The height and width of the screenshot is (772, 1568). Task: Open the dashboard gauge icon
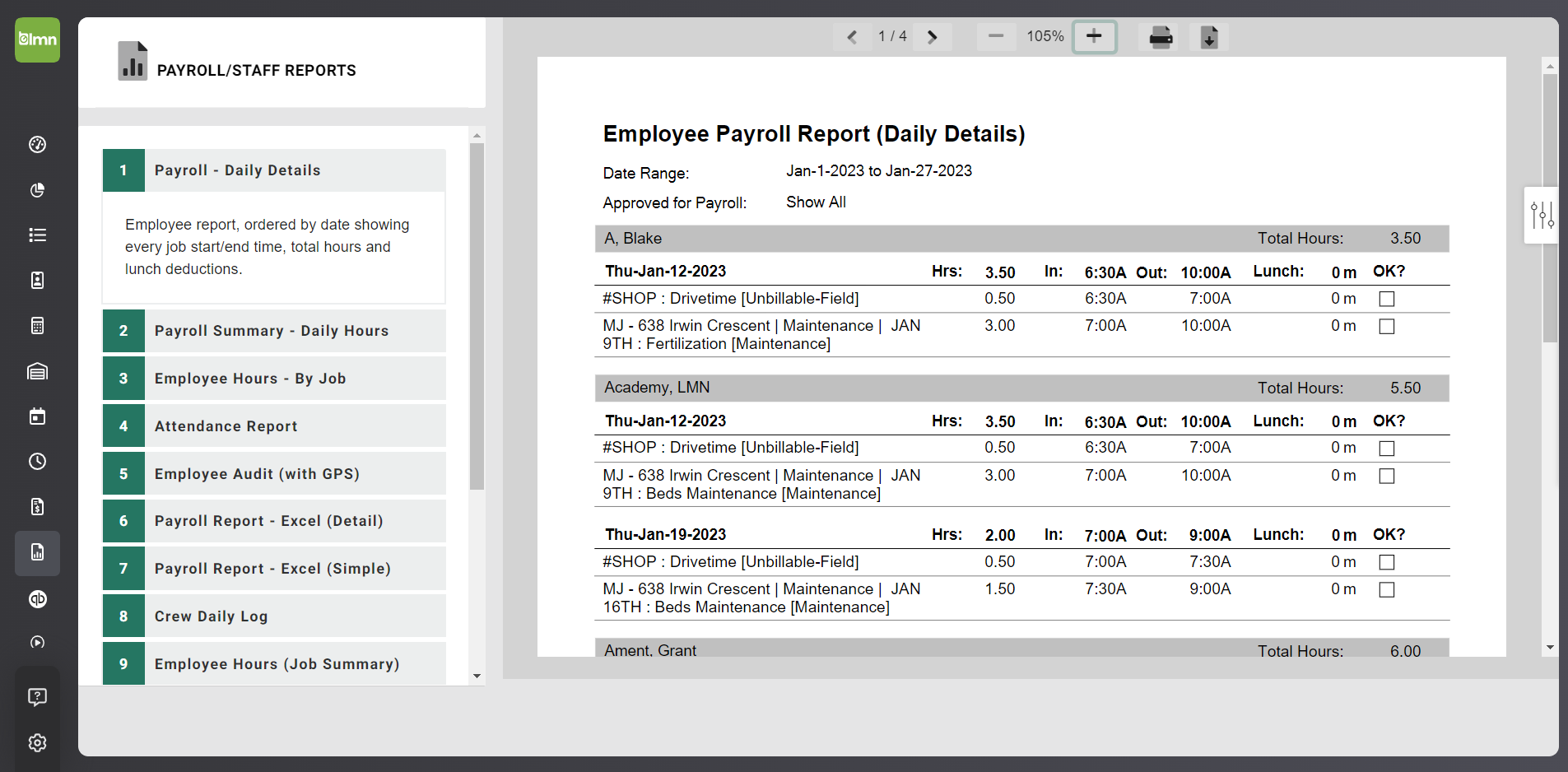[x=37, y=145]
